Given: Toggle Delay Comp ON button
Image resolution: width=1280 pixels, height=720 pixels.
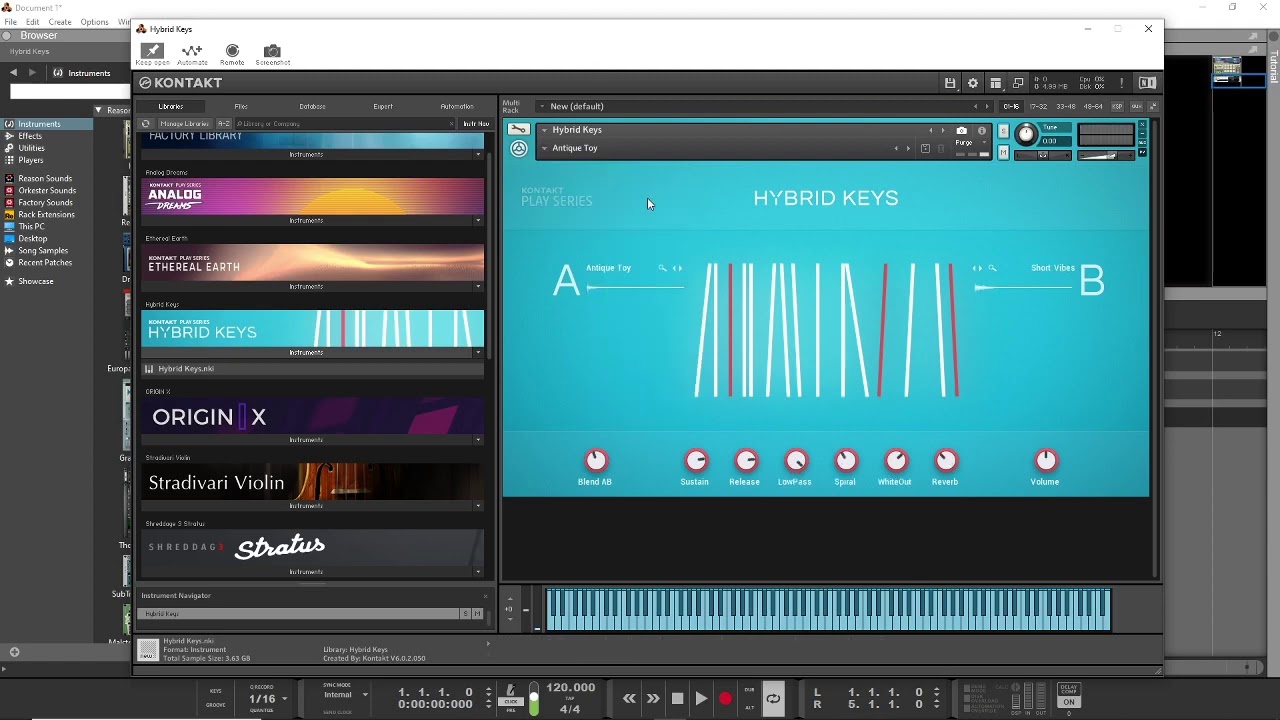Looking at the screenshot, I should 1069,702.
